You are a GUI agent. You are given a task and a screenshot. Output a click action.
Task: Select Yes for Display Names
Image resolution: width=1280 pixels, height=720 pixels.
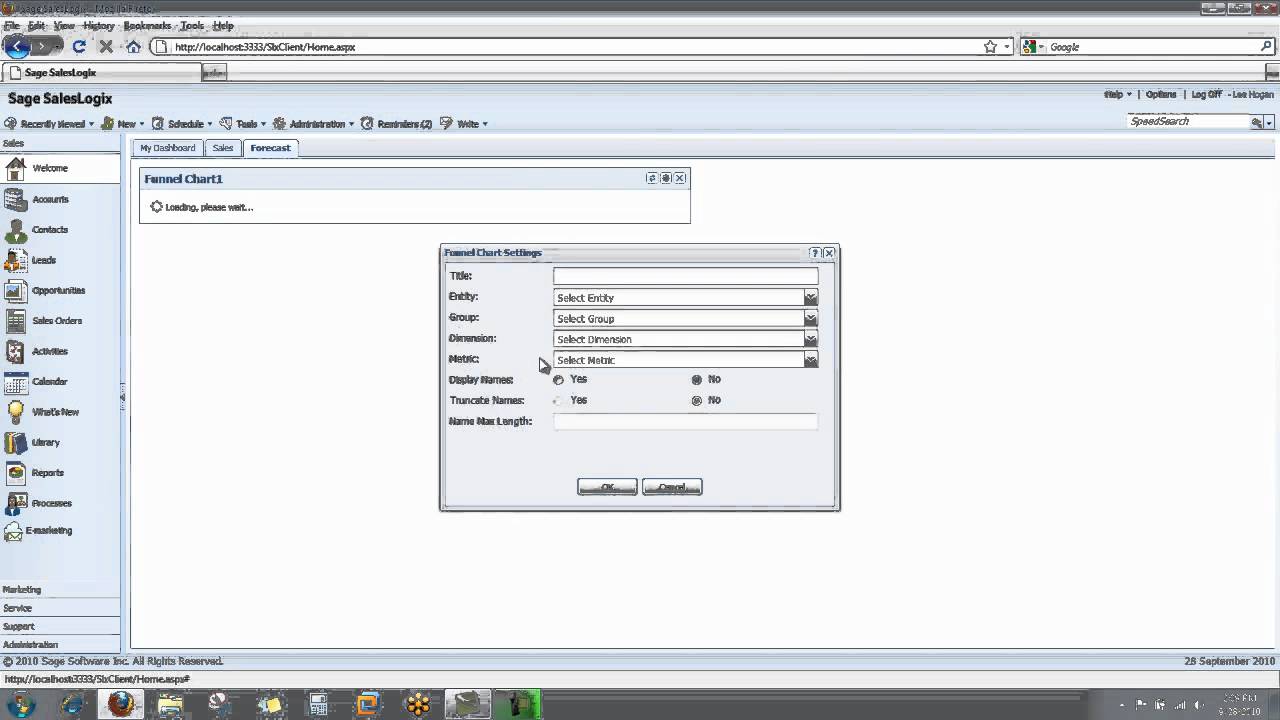coord(558,380)
